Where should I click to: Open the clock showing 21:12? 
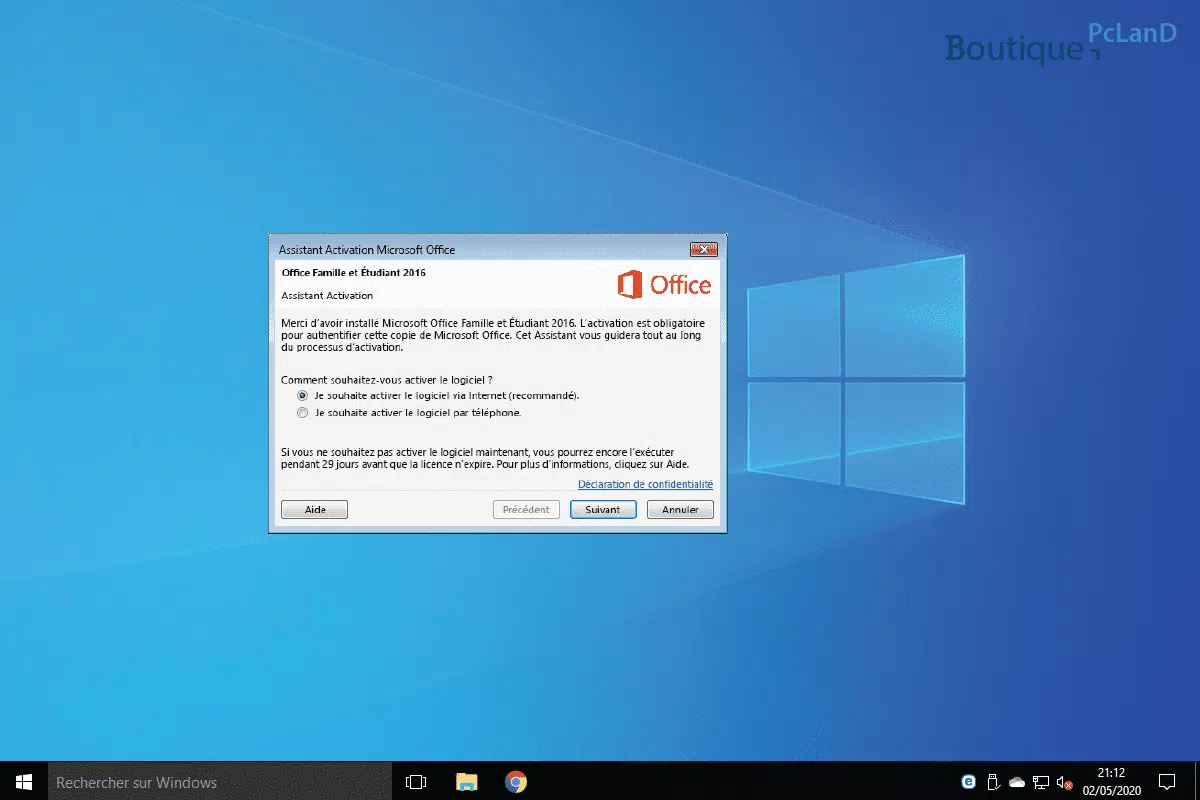point(1111,781)
